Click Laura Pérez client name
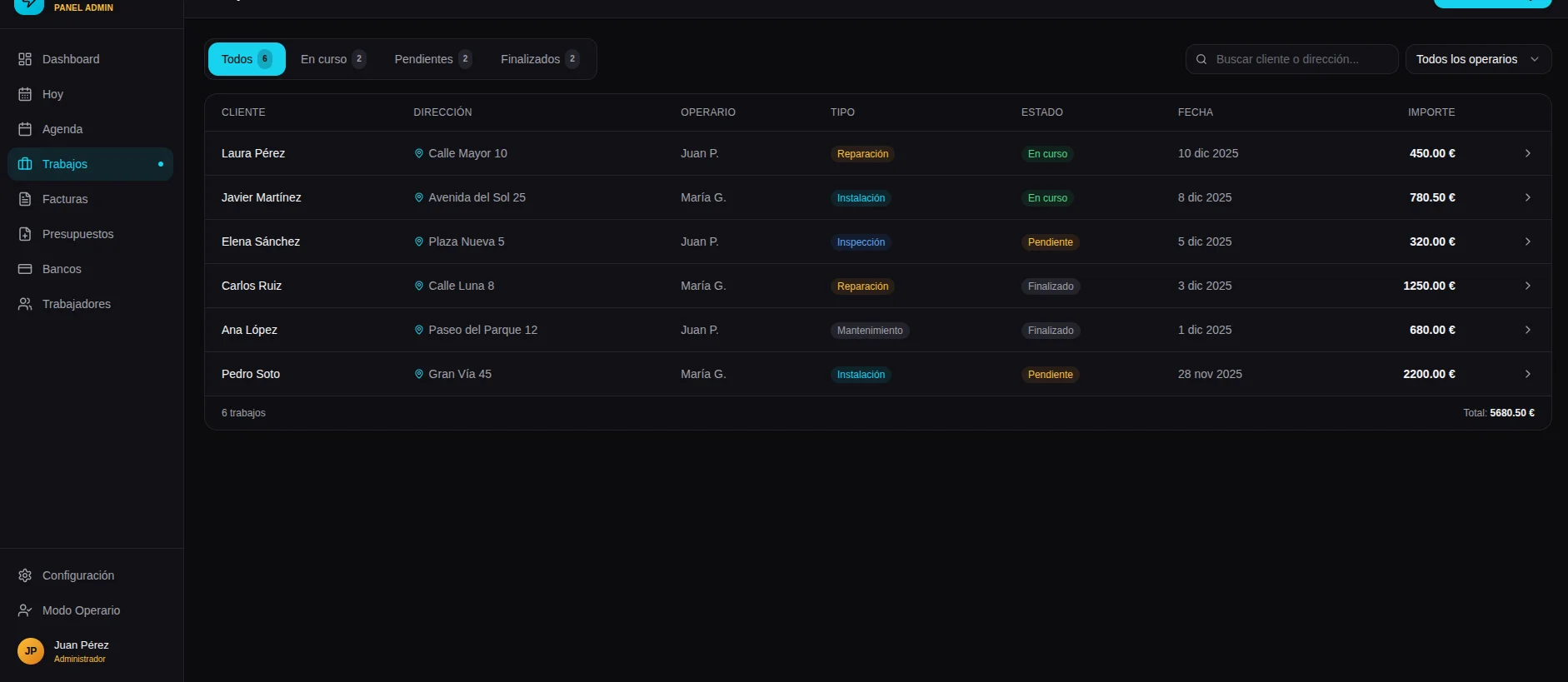This screenshot has width=1568, height=682. click(x=253, y=153)
